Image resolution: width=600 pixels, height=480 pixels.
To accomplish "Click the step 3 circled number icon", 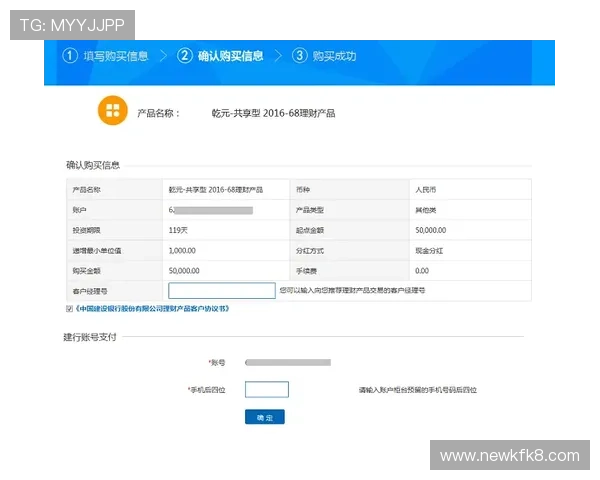I will tap(300, 56).
